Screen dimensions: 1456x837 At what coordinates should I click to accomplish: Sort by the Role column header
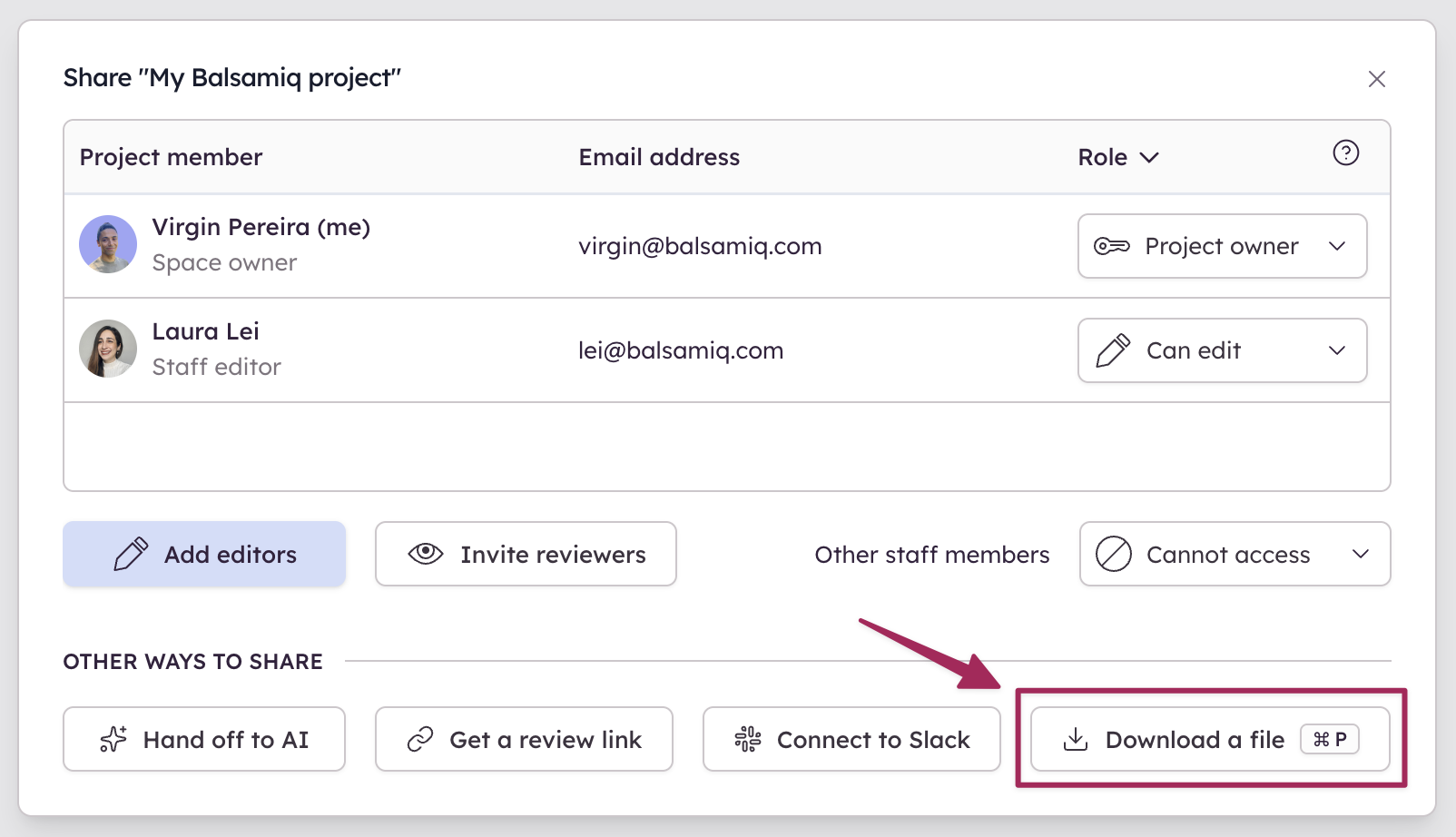[x=1118, y=157]
